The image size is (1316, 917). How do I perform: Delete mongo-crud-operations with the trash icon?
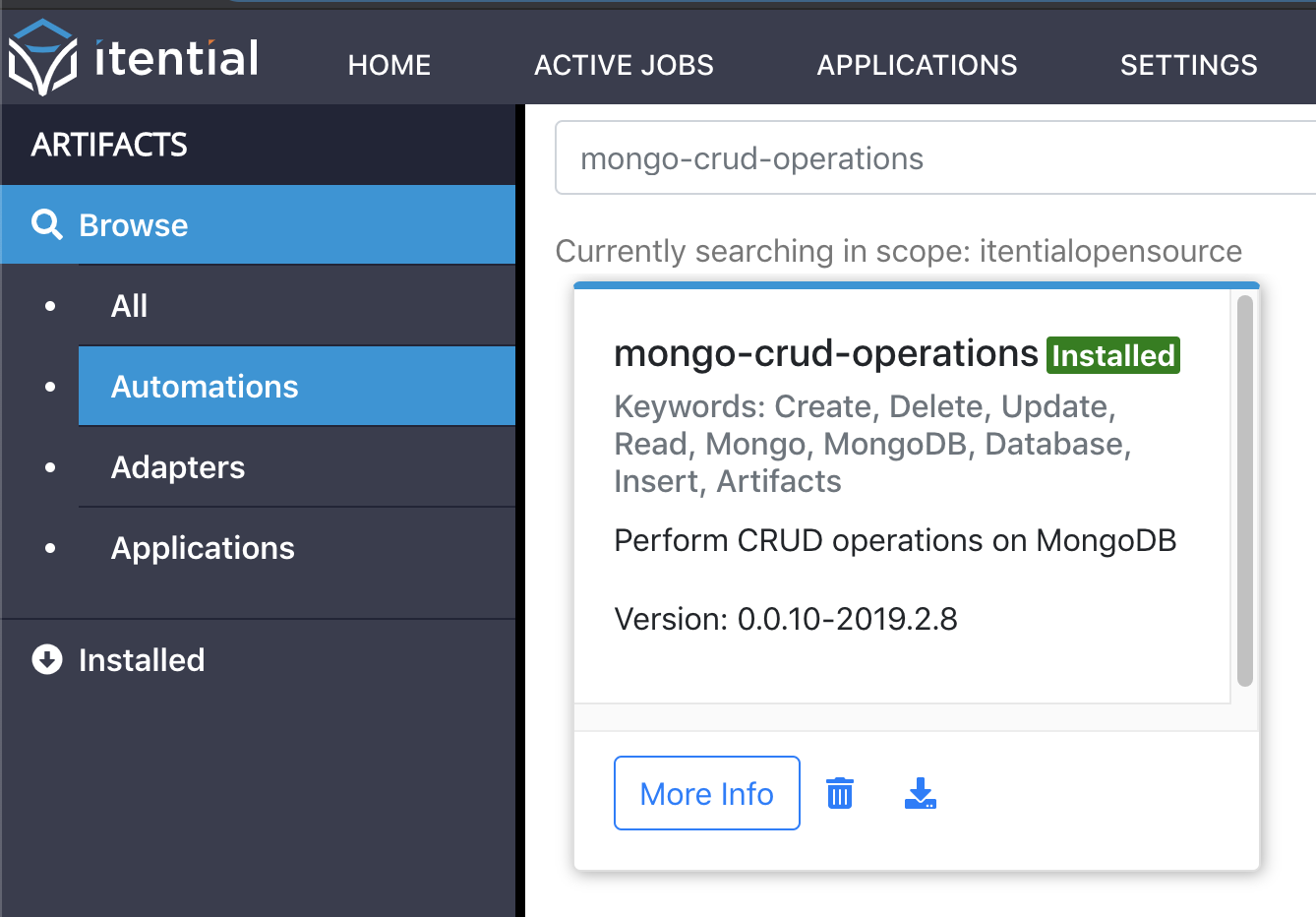coord(840,793)
